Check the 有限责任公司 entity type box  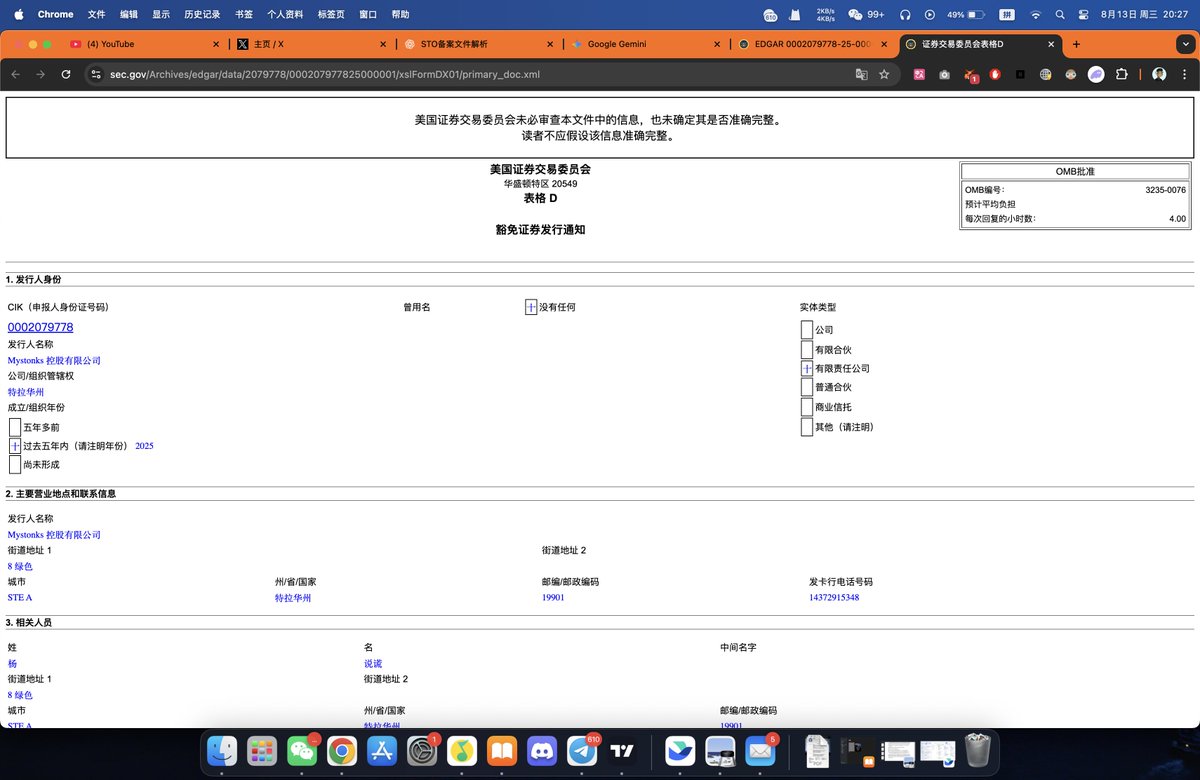(806, 368)
